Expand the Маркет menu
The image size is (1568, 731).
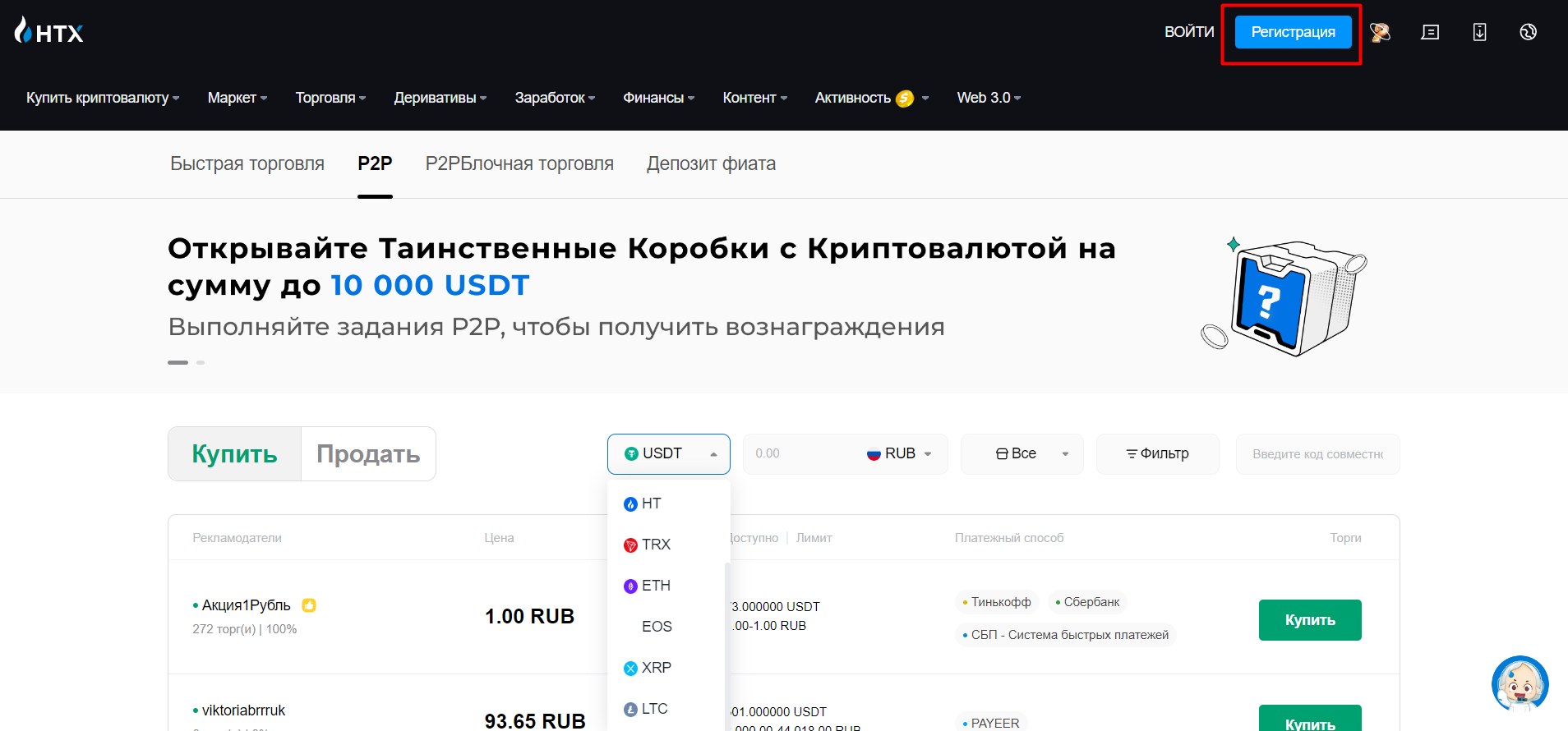point(238,98)
